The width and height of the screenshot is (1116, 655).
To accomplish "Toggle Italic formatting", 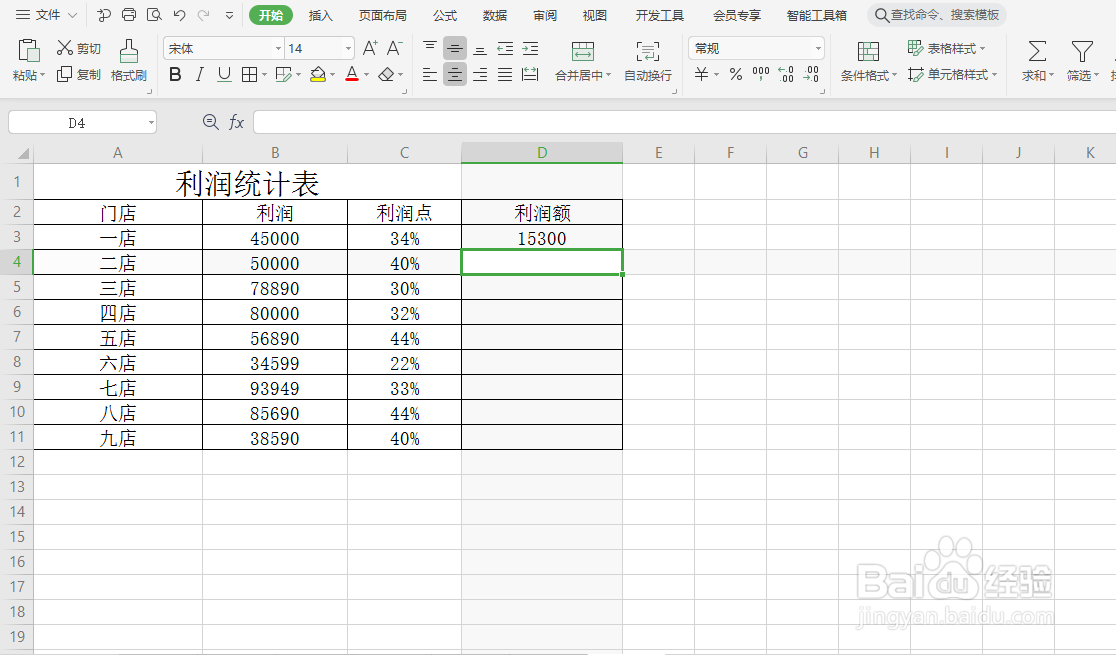I will point(200,74).
